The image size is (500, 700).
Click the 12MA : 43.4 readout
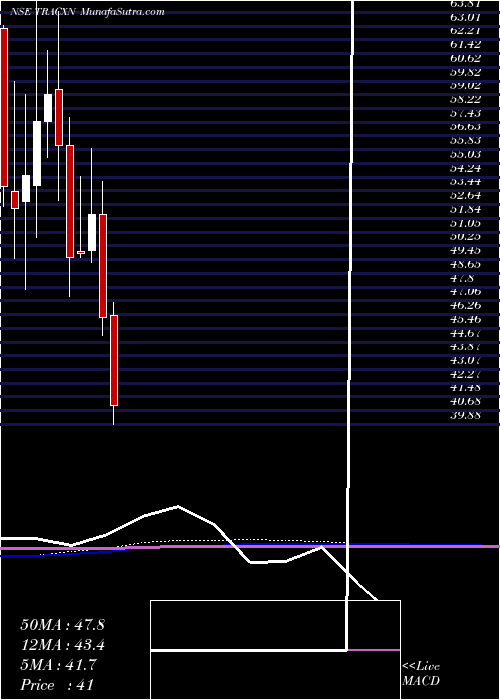point(62,645)
